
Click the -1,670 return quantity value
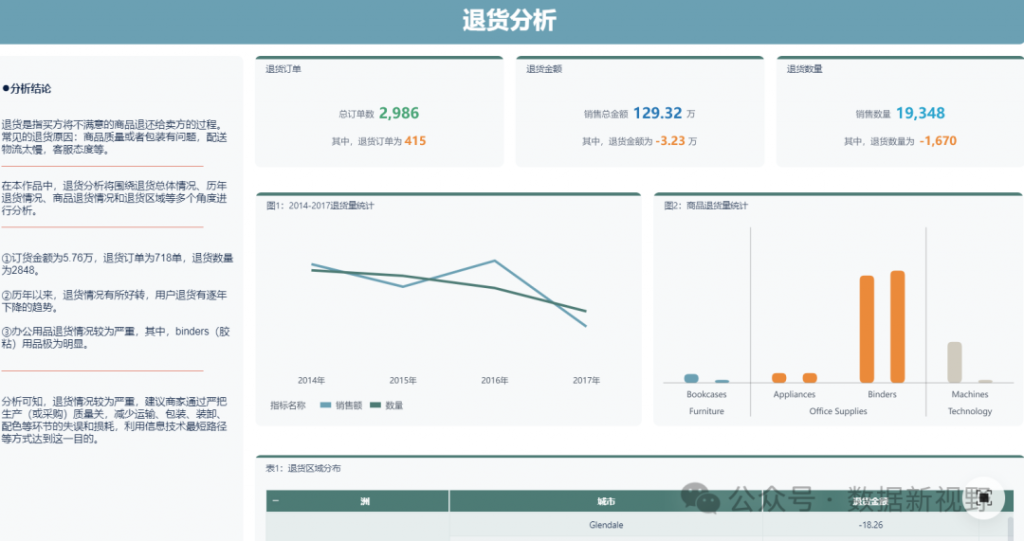click(938, 141)
